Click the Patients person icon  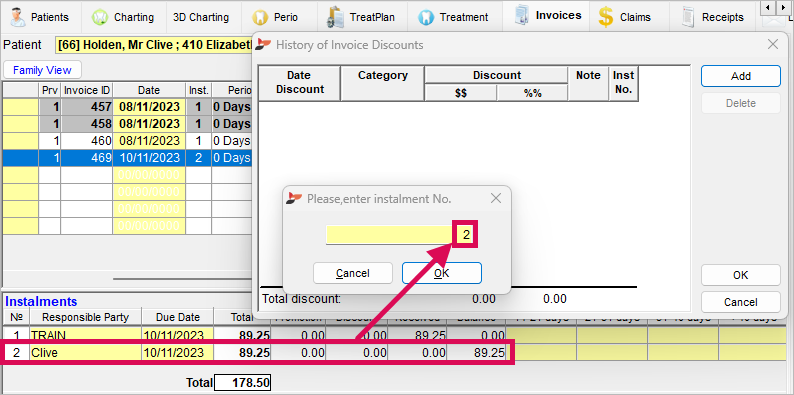(x=18, y=17)
